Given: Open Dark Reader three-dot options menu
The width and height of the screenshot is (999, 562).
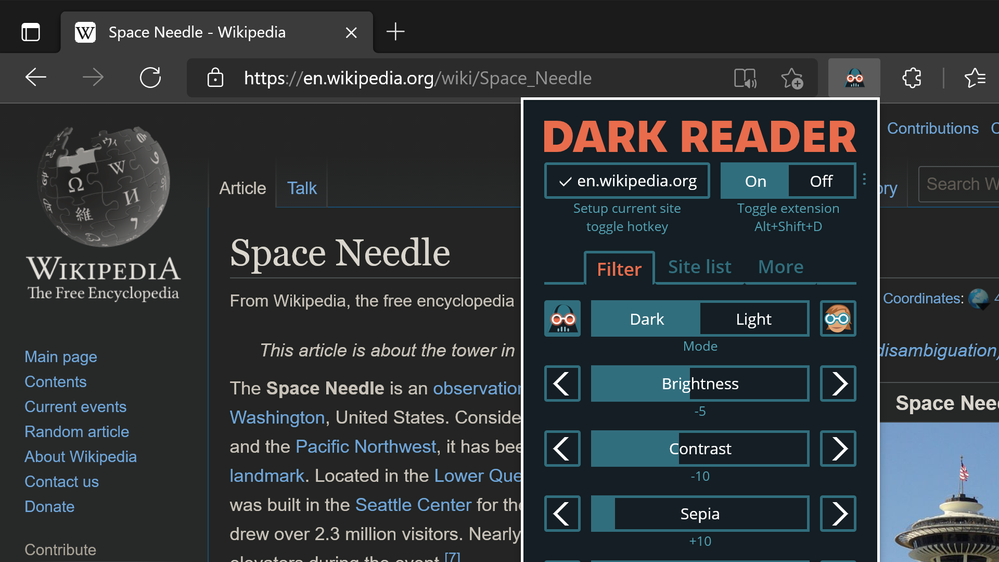Looking at the screenshot, I should click(x=864, y=180).
